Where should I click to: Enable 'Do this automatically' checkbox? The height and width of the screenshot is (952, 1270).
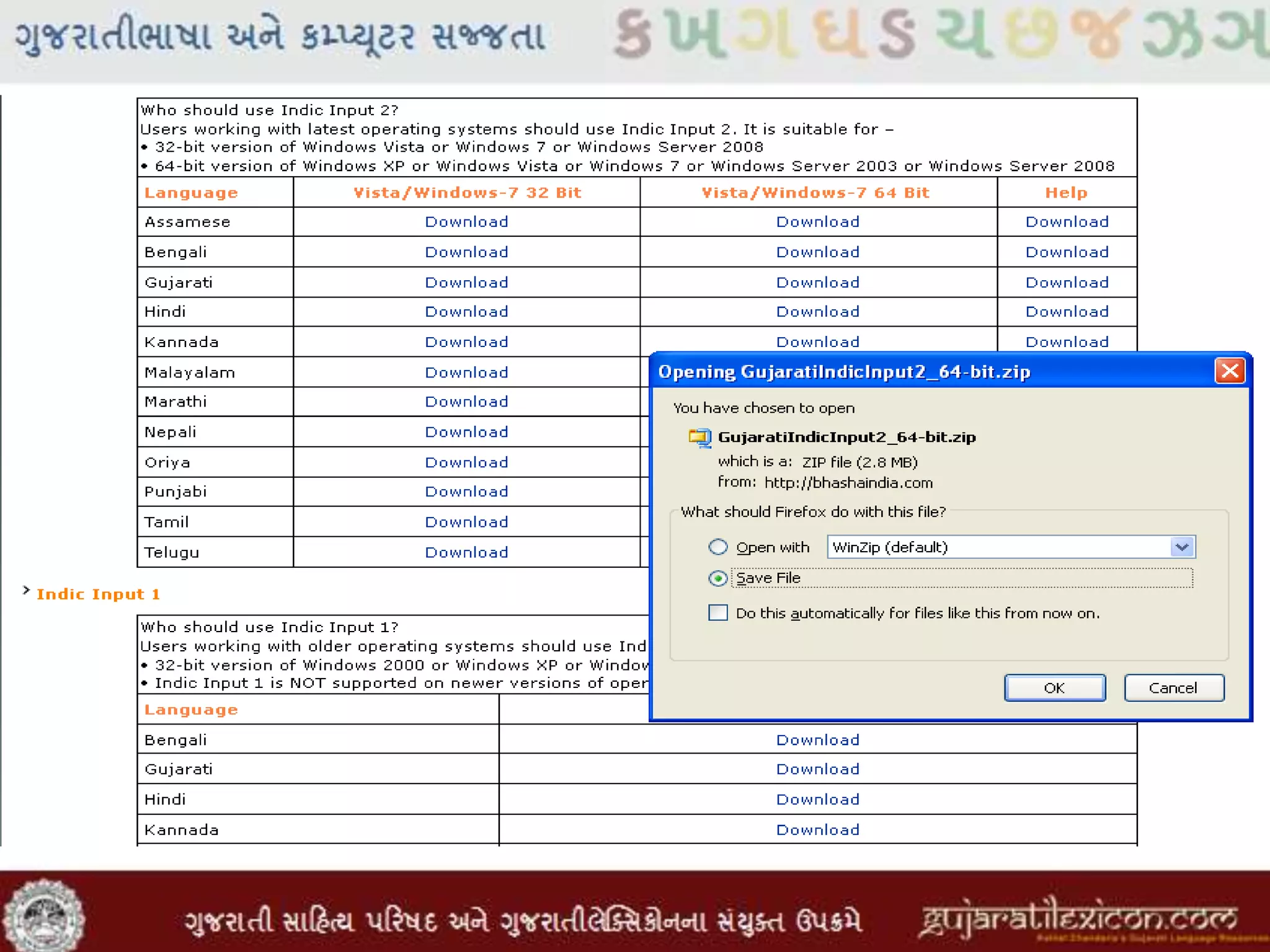coord(718,613)
